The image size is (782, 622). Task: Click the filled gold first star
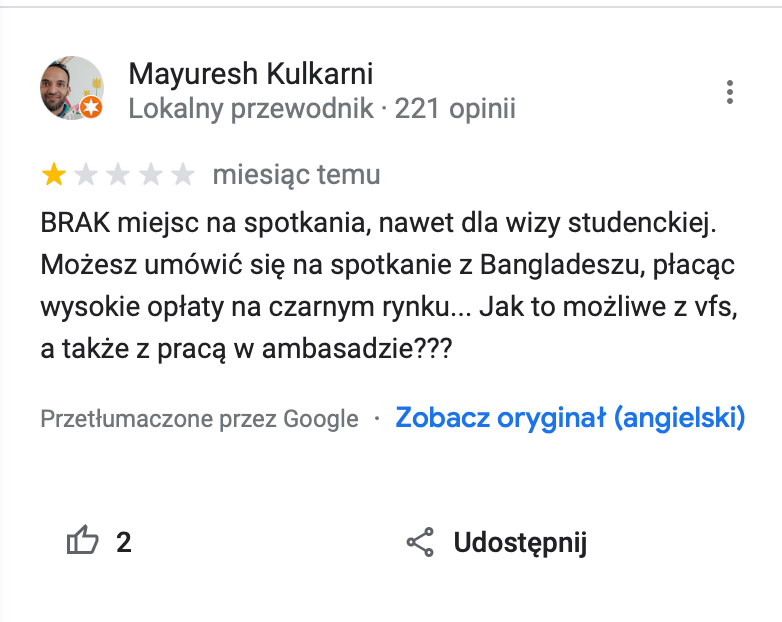pos(53,176)
